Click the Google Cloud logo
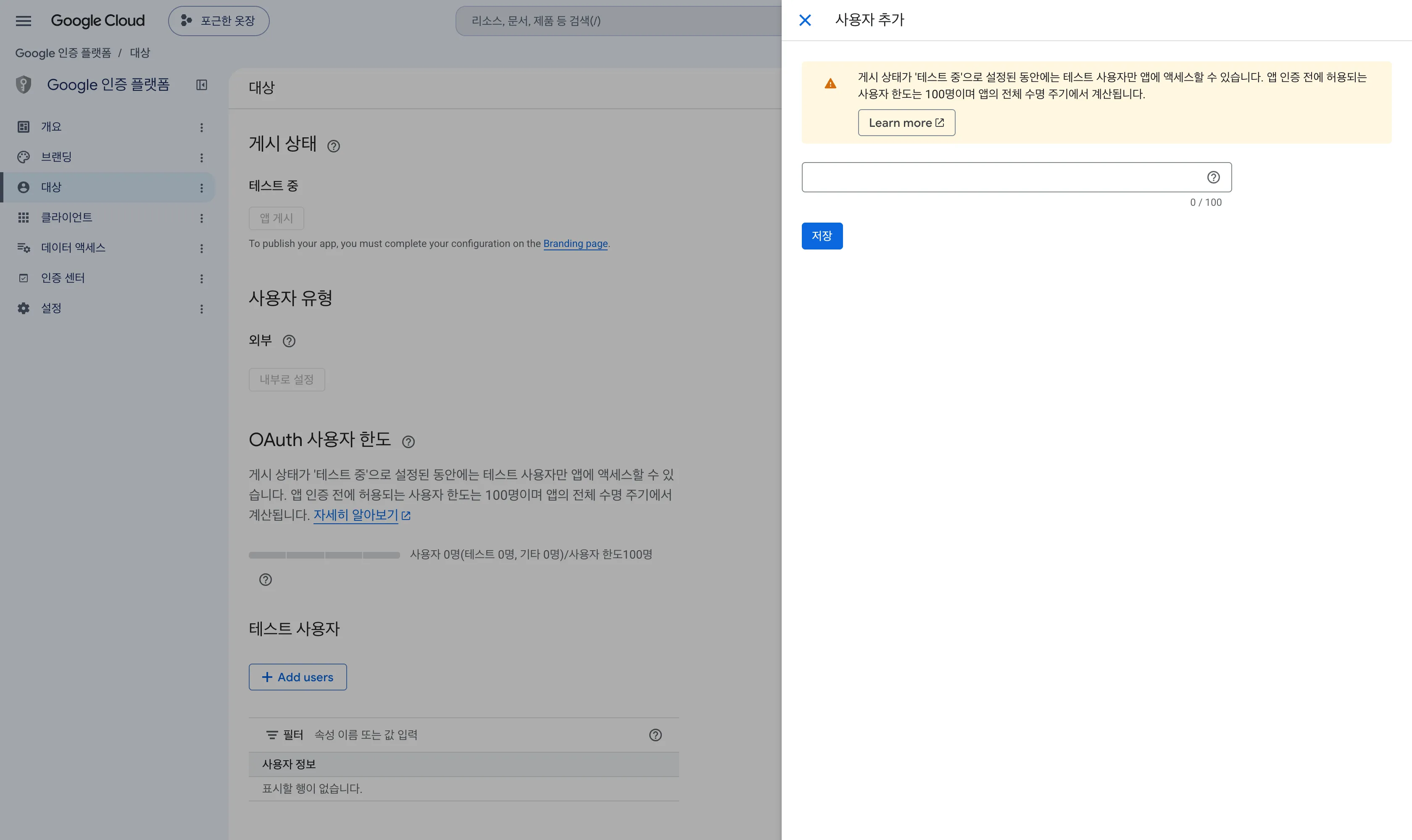This screenshot has height=840, width=1412. point(98,21)
